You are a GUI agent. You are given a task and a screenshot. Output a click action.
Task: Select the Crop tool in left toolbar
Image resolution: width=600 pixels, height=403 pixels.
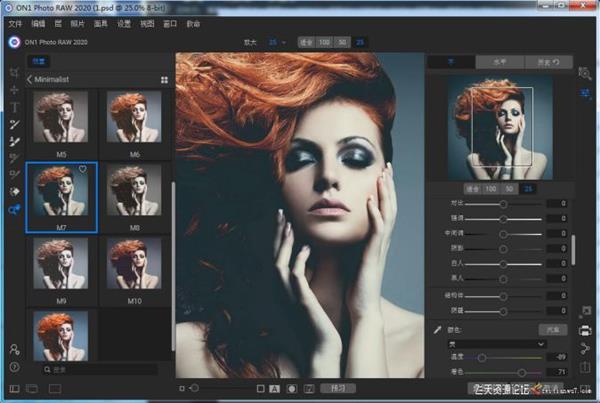pyautogui.click(x=14, y=73)
